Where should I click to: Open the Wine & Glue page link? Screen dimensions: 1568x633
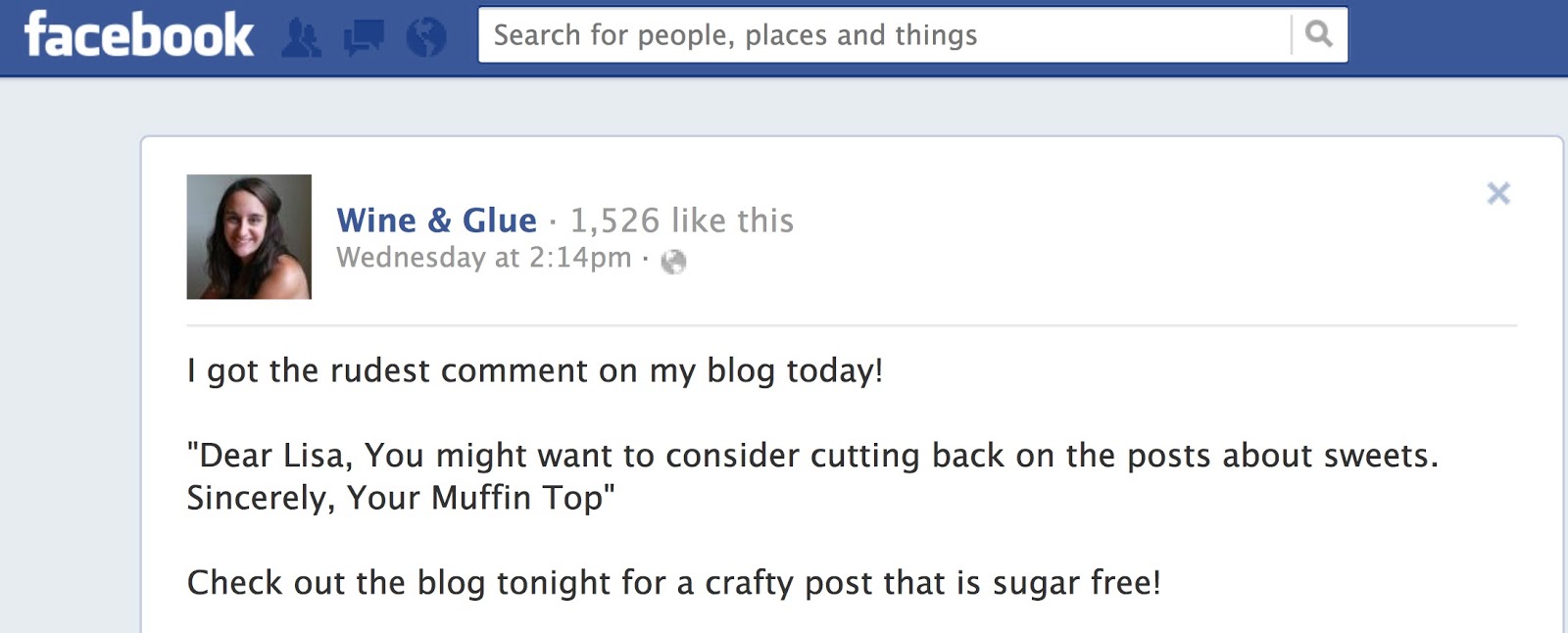pos(436,220)
